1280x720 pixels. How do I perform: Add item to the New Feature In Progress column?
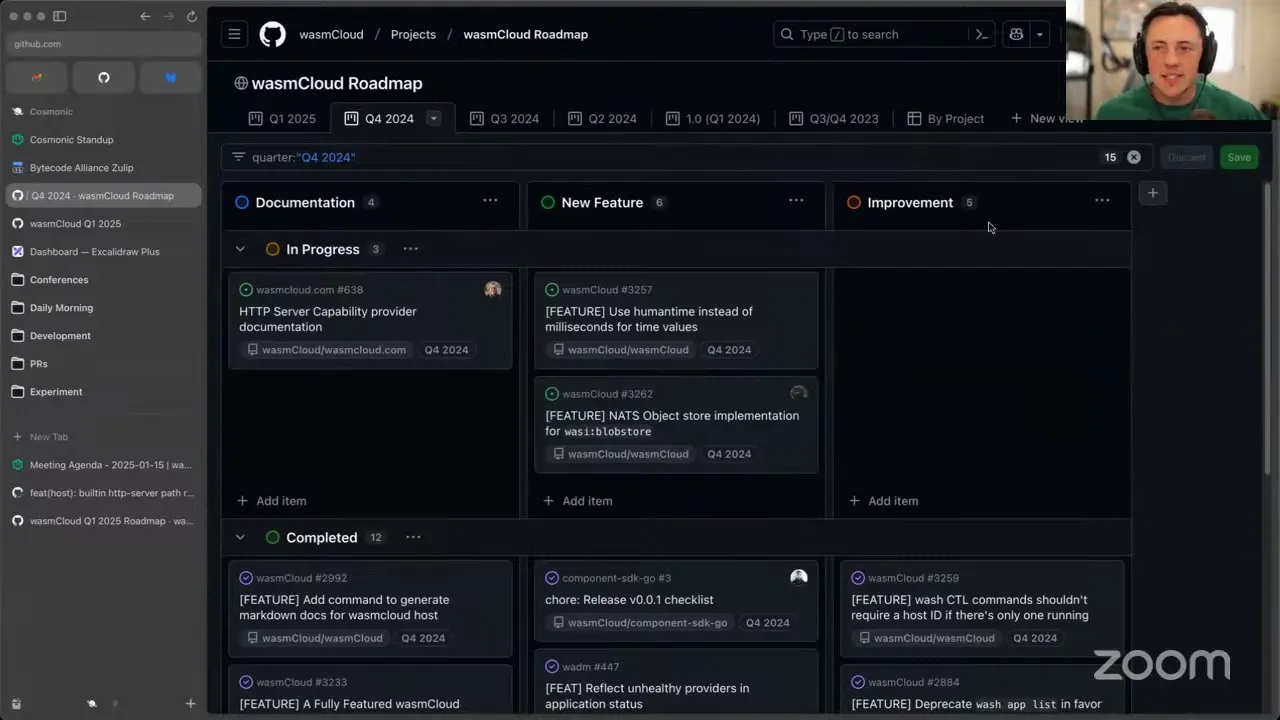(x=578, y=501)
